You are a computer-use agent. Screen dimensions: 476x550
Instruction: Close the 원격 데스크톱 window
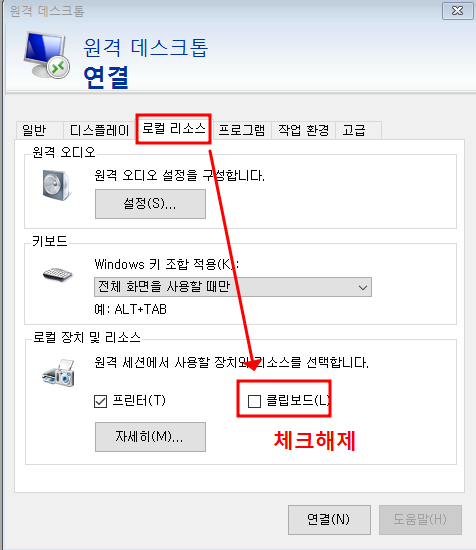457,11
